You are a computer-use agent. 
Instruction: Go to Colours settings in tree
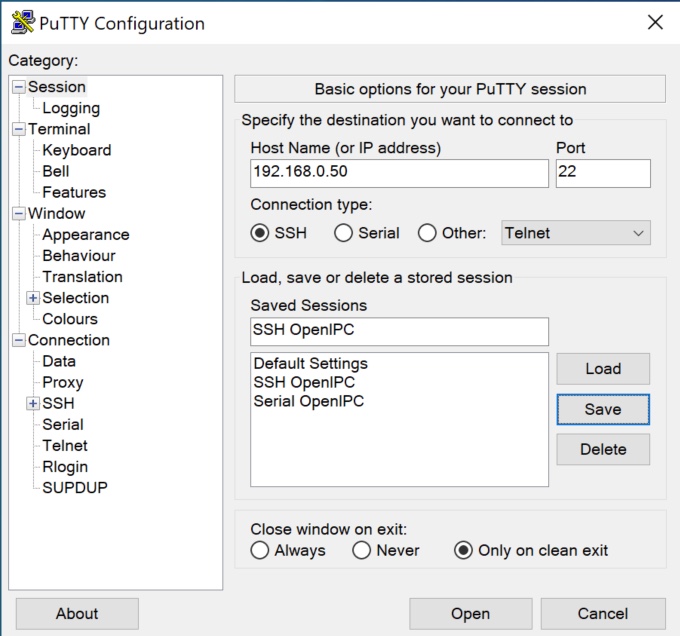69,319
